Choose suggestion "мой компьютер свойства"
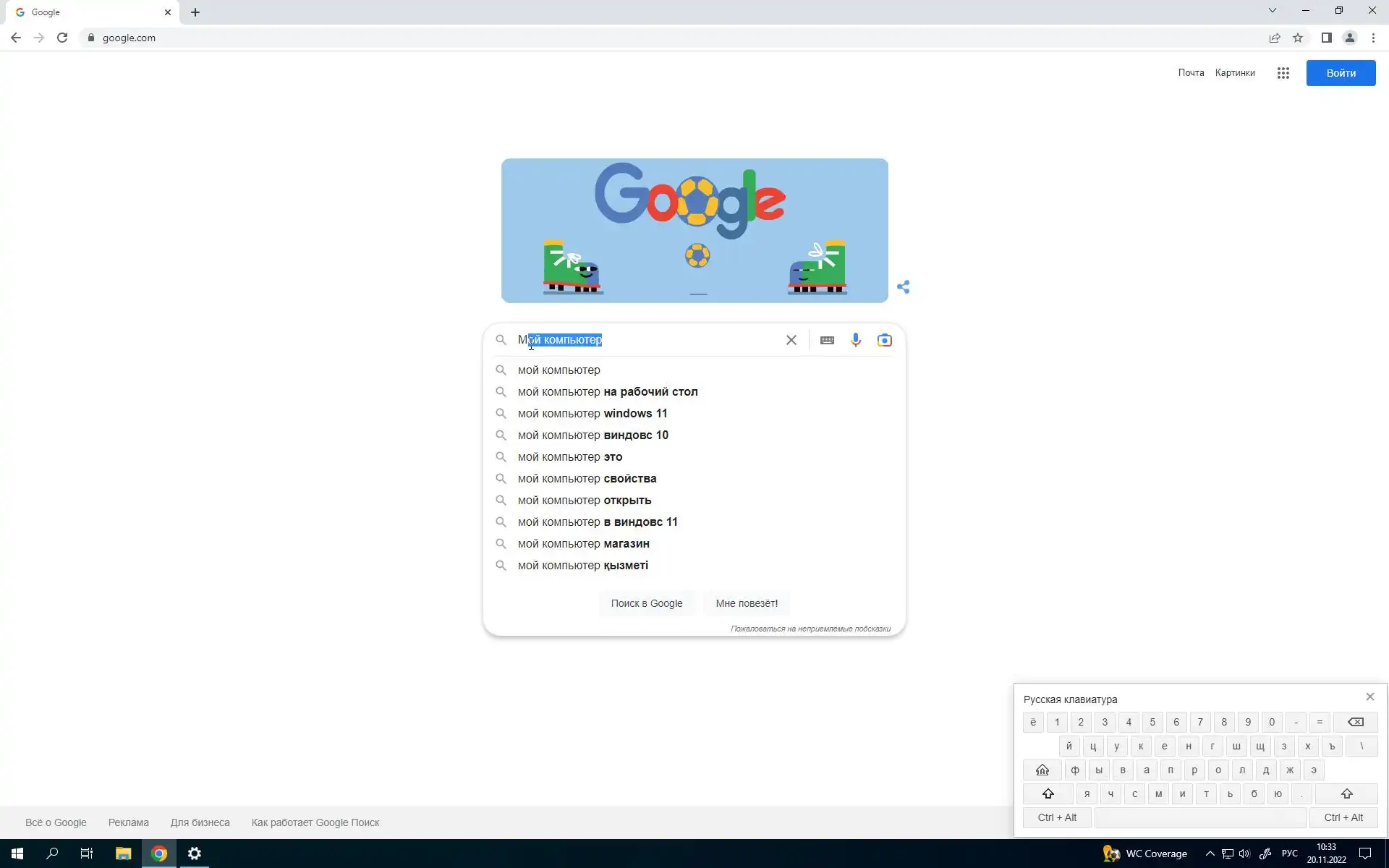1389x868 pixels. (587, 479)
